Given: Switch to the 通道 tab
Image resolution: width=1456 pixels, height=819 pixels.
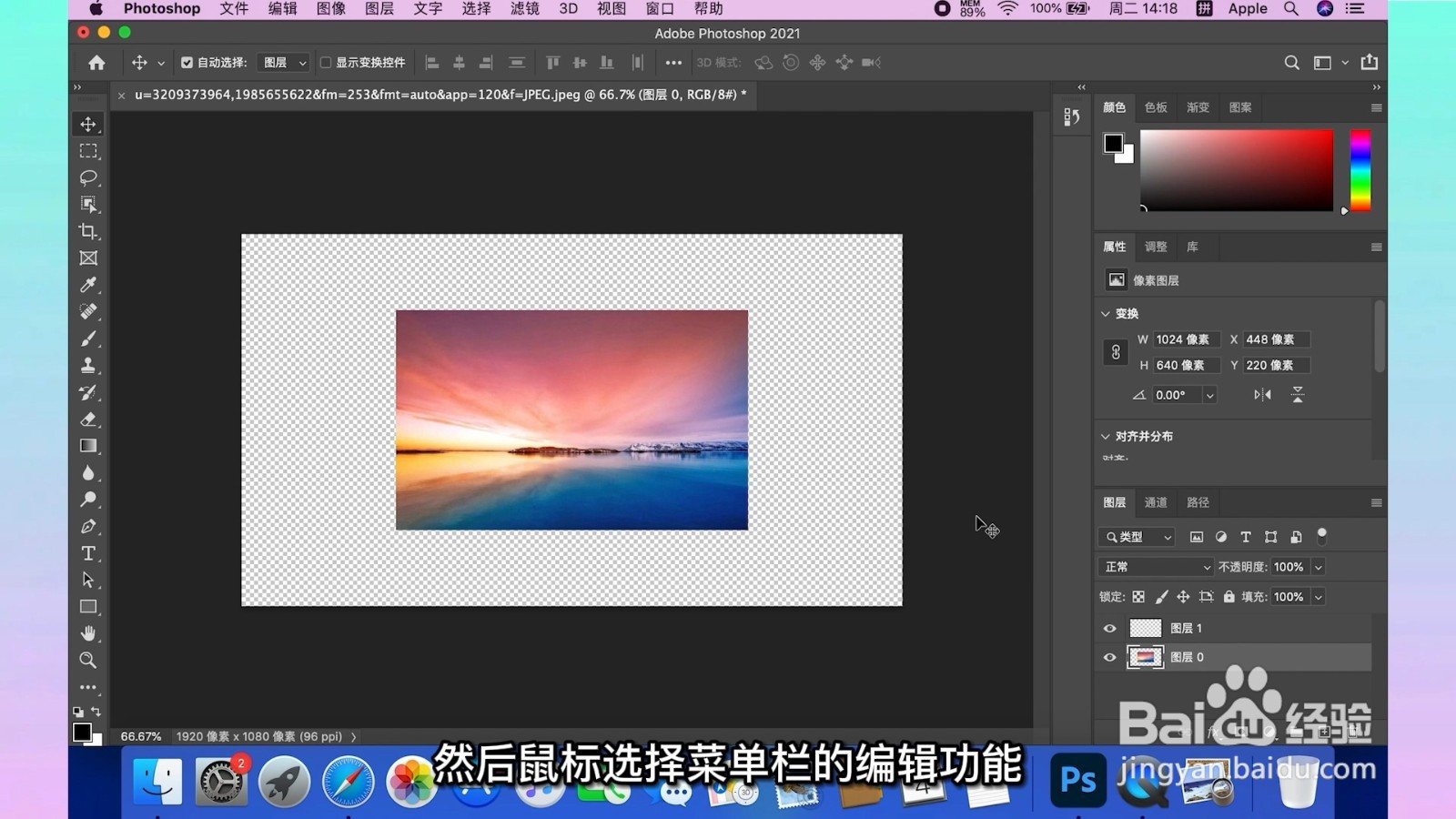Looking at the screenshot, I should (x=1156, y=502).
